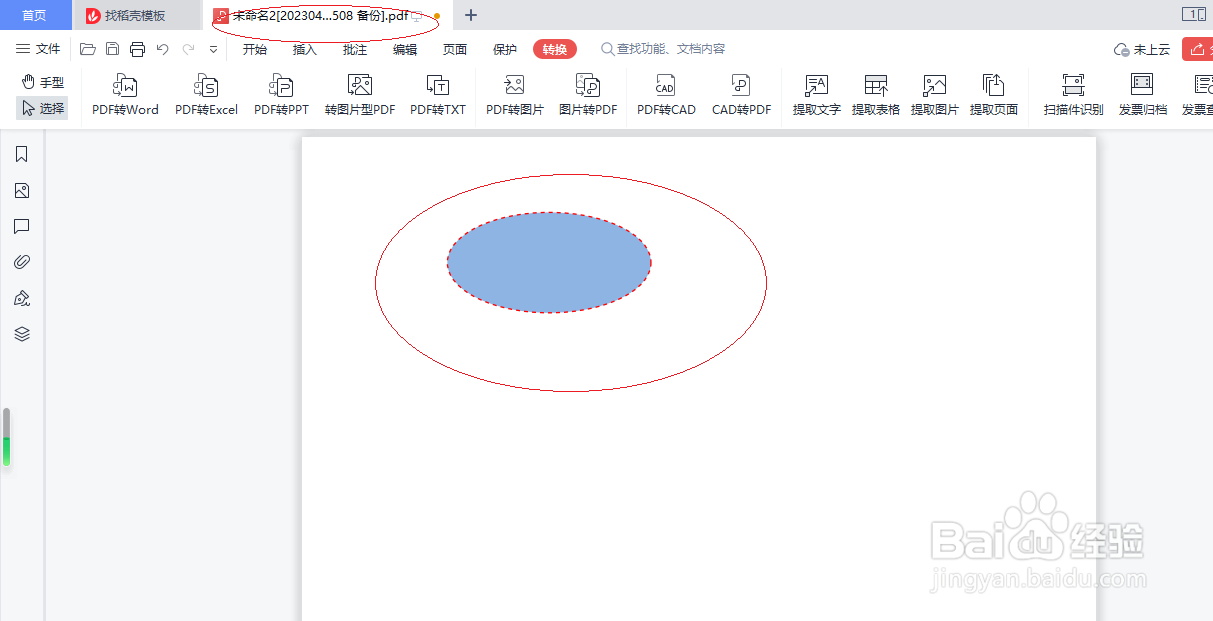Switch to the 插入 ribbon tab
Viewport: 1213px width, 621px height.
click(x=305, y=49)
